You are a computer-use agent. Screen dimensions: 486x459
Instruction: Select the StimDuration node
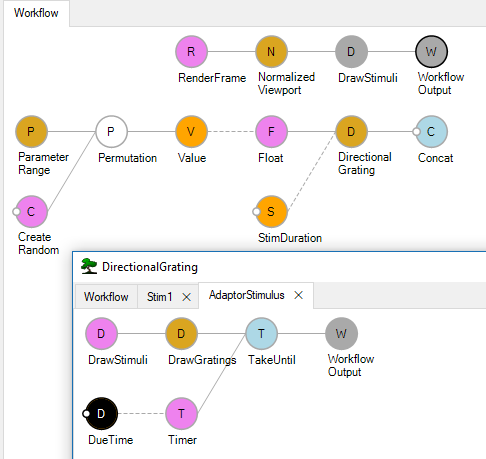pos(271,212)
